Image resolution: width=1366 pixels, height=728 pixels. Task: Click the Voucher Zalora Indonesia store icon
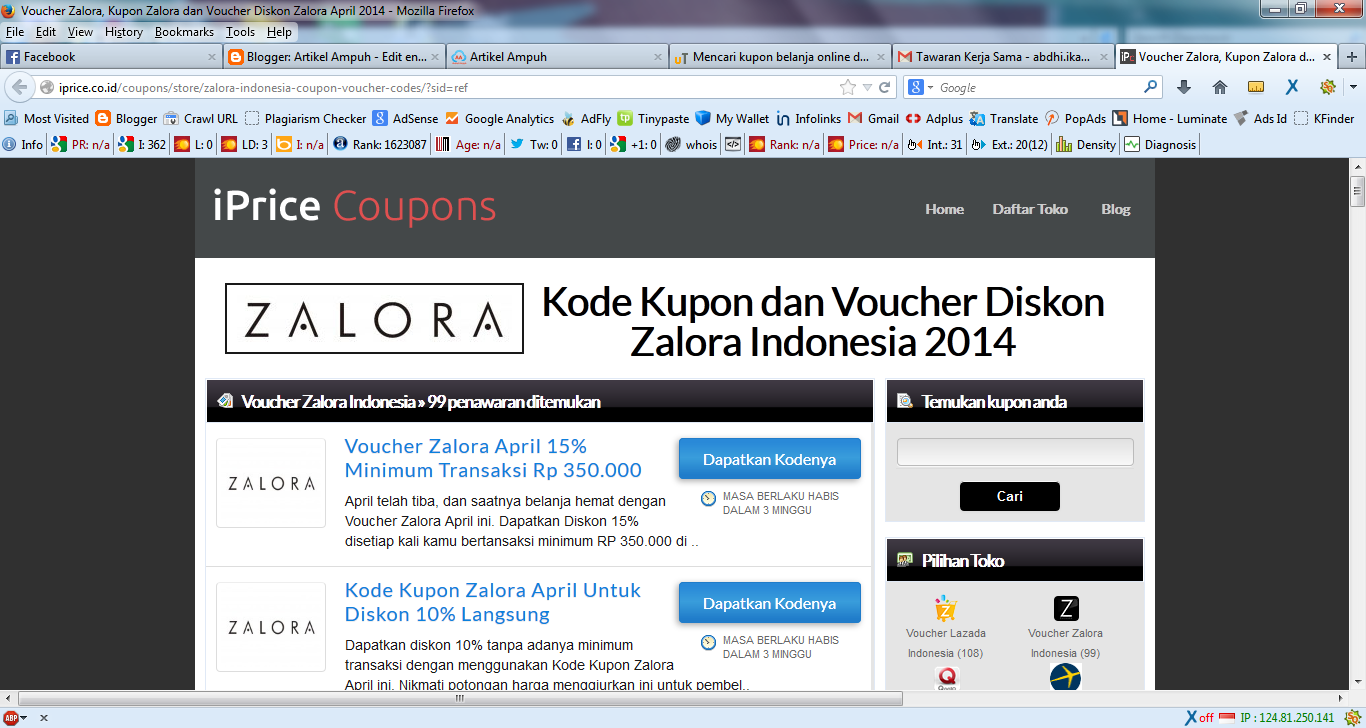pyautogui.click(x=1066, y=608)
